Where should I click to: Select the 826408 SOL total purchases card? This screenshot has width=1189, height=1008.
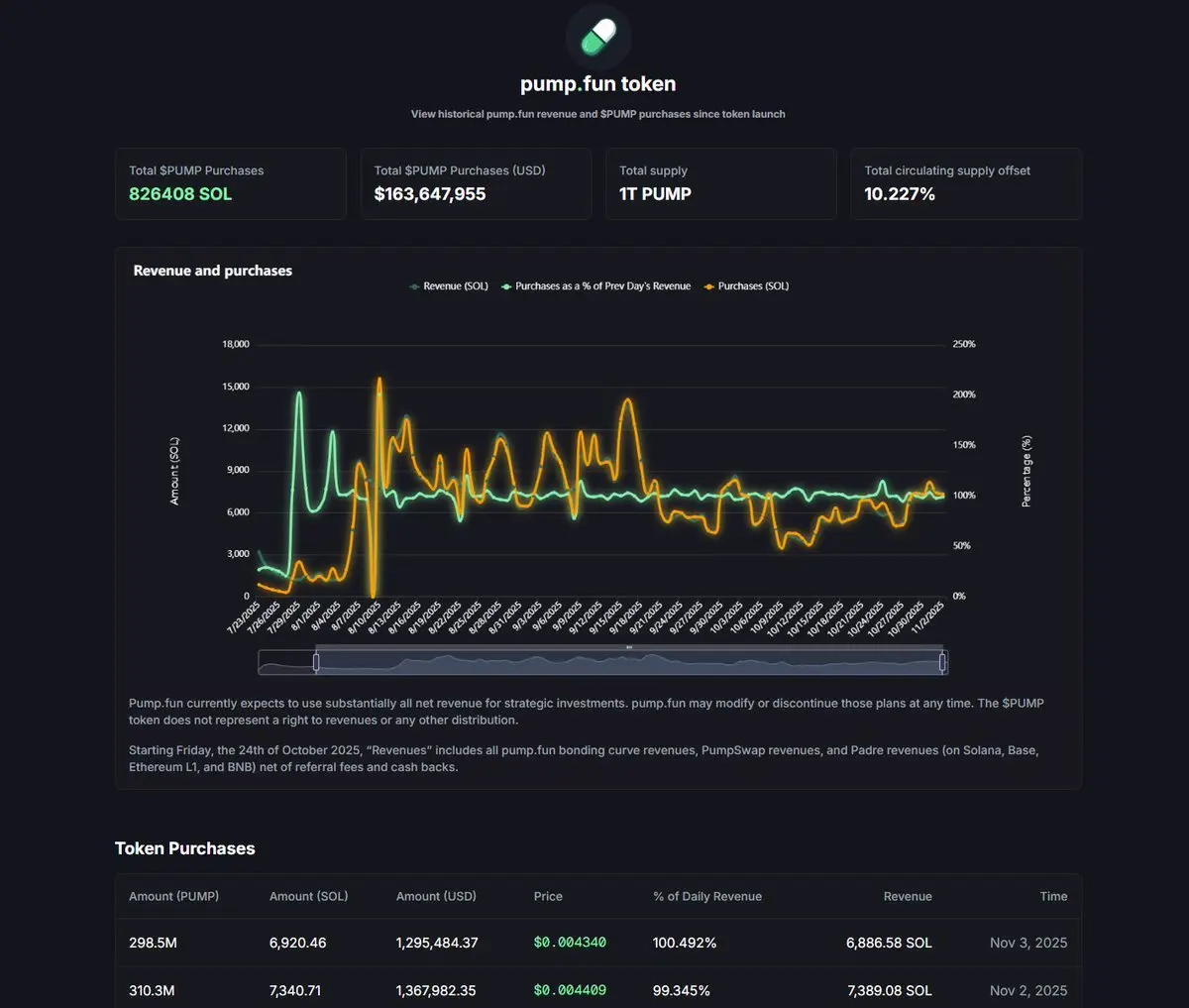coord(230,183)
